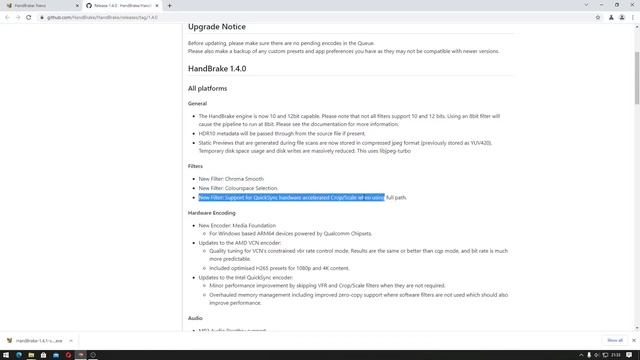Click the Upgrade Notice heading
640x360 pixels.
point(217,27)
